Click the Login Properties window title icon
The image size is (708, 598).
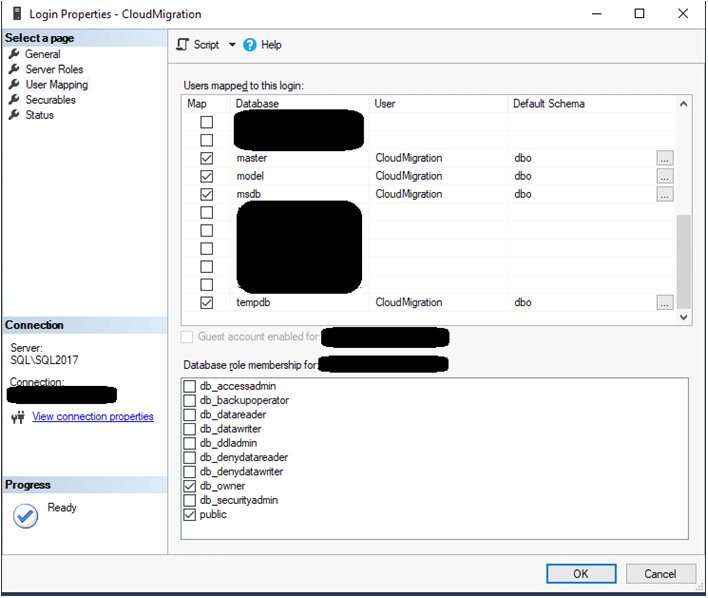coord(17,14)
